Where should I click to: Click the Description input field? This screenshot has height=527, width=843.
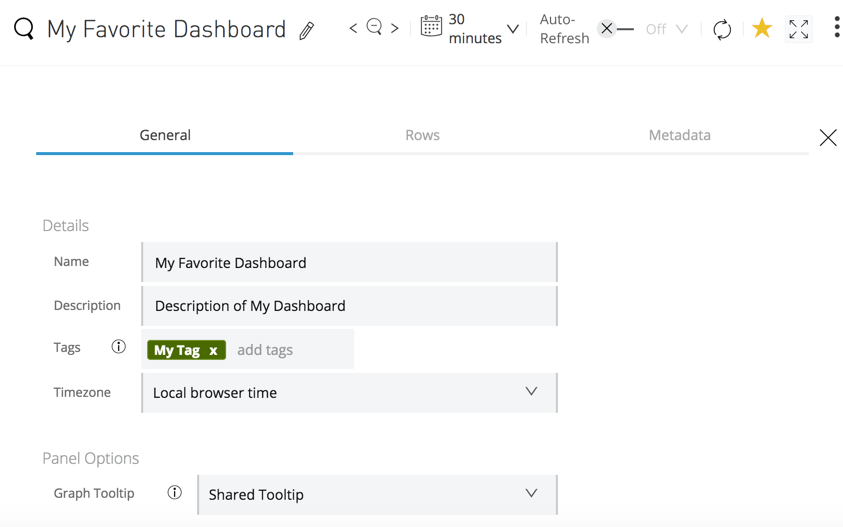(349, 306)
